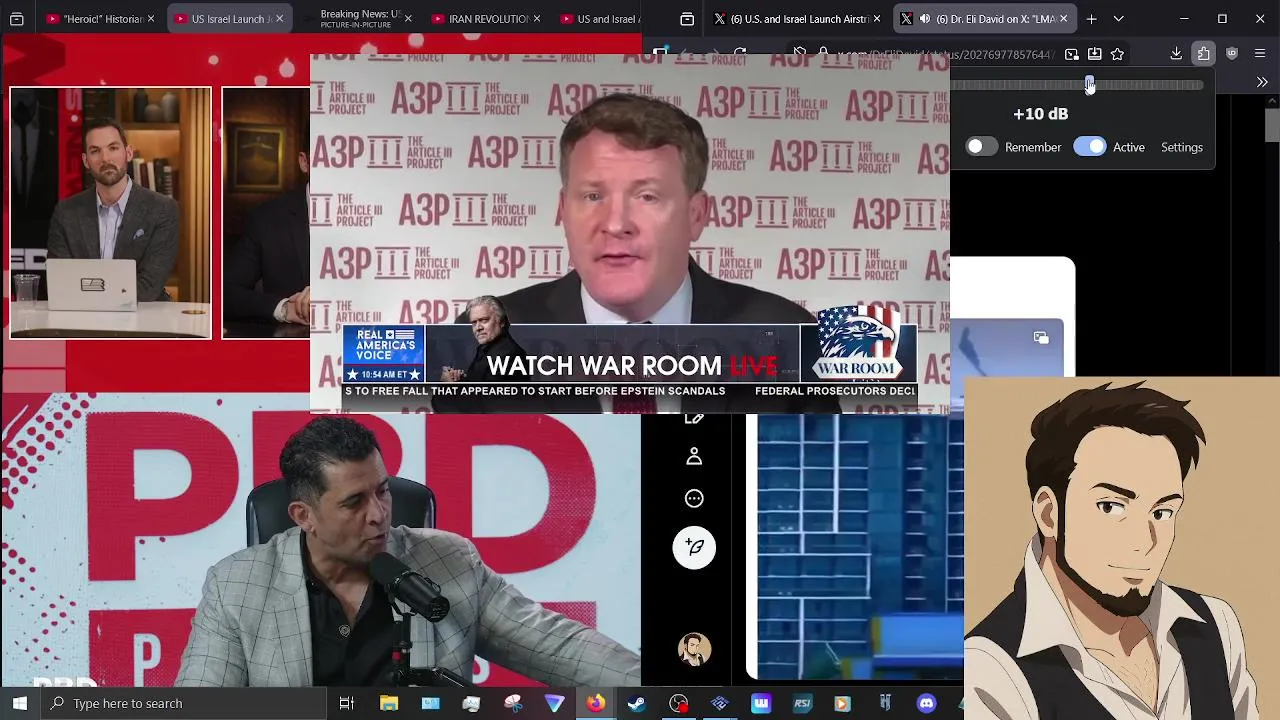Open the Windows Start button

tap(20, 703)
